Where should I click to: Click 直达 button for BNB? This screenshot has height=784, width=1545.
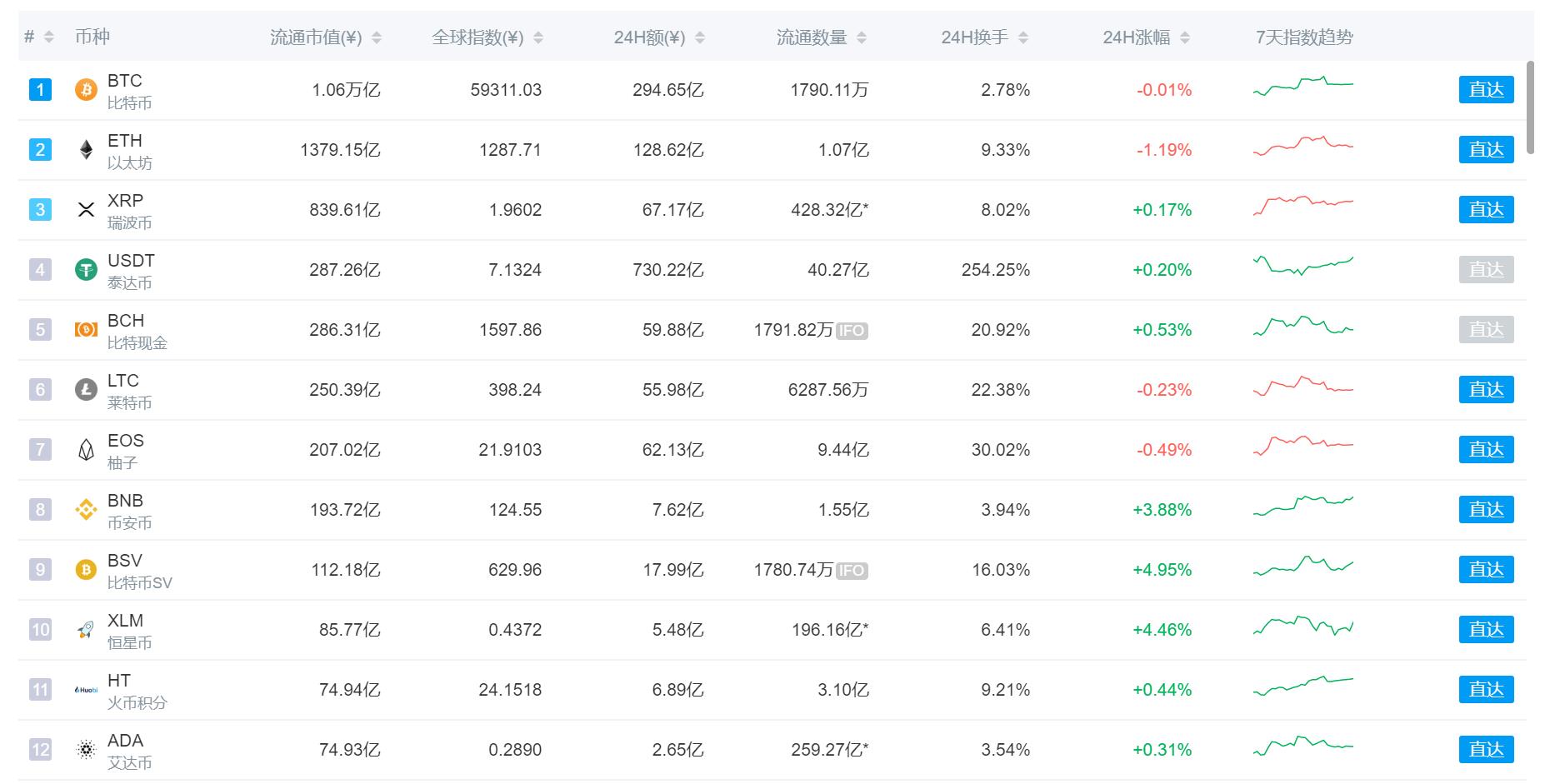click(x=1486, y=509)
